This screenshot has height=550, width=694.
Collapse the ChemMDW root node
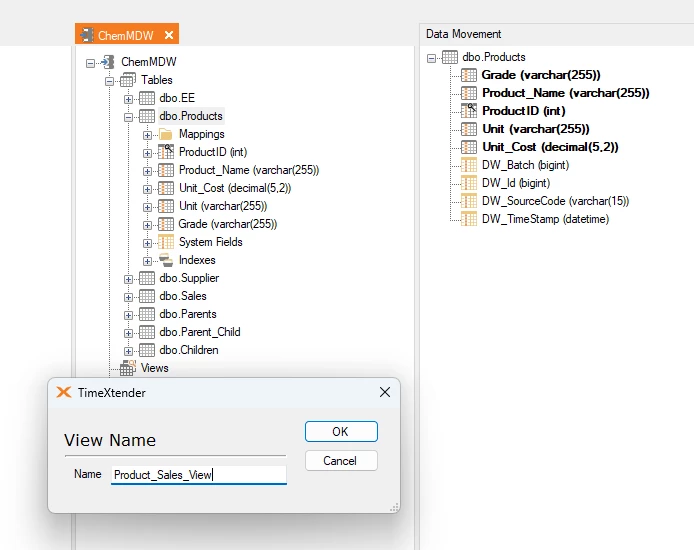pos(90,63)
